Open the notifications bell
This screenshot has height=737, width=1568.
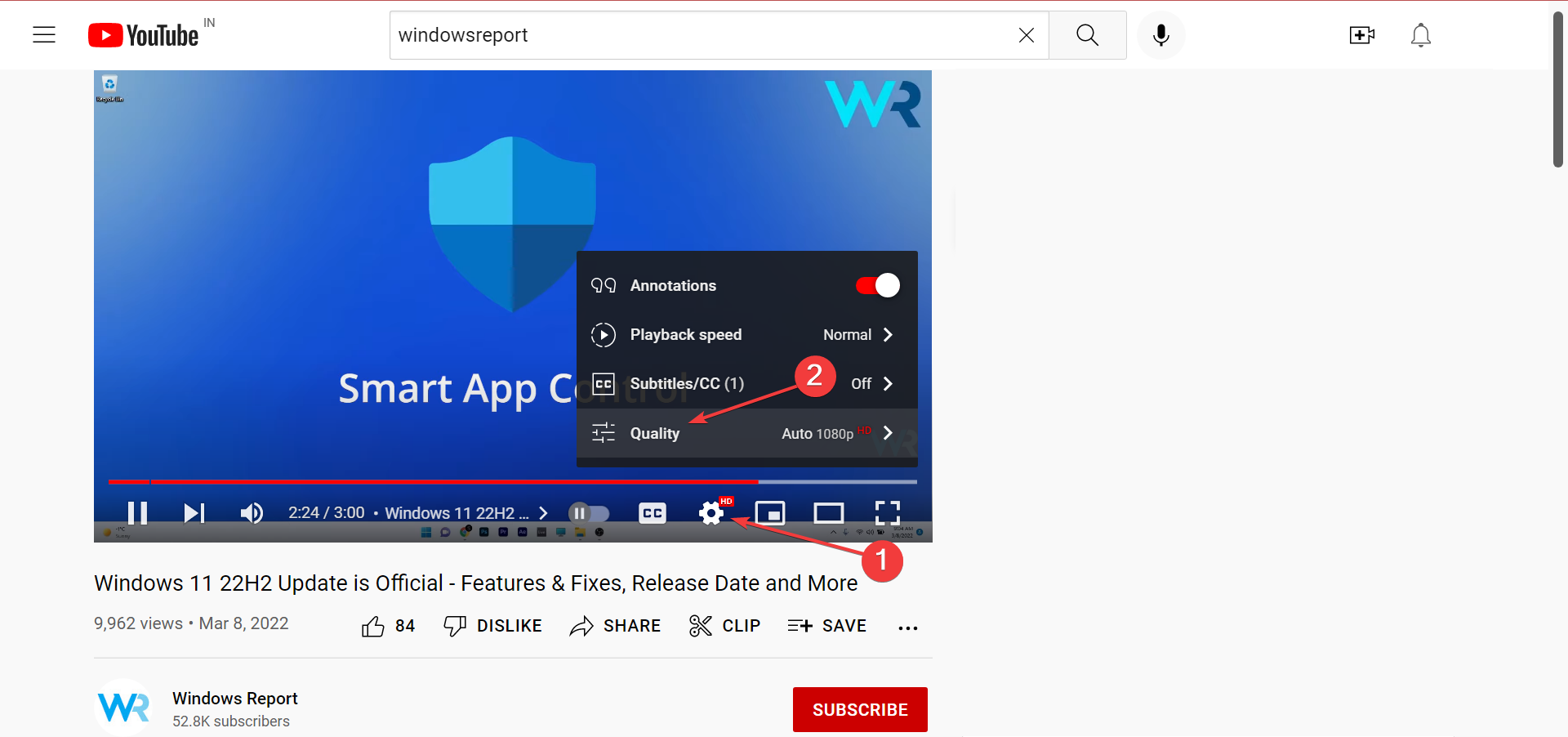1419,35
